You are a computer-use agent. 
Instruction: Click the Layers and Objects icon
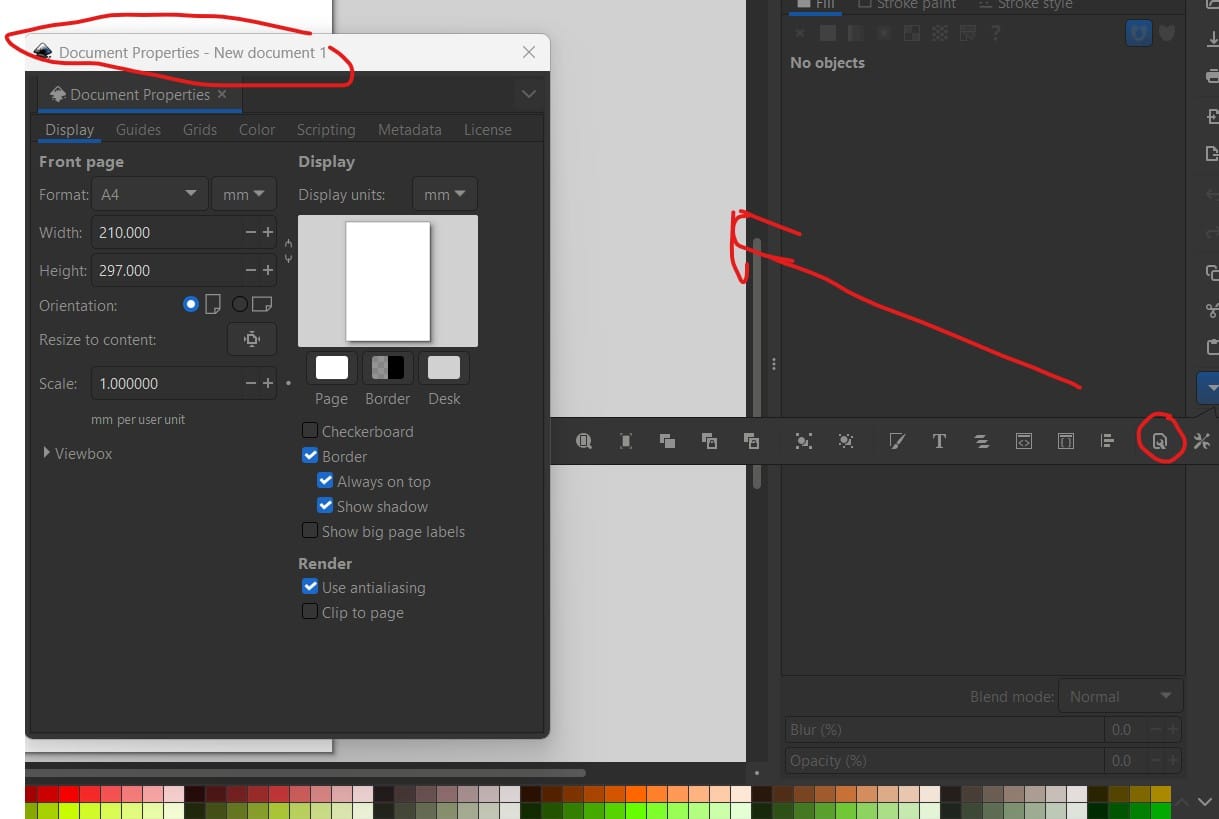click(981, 441)
